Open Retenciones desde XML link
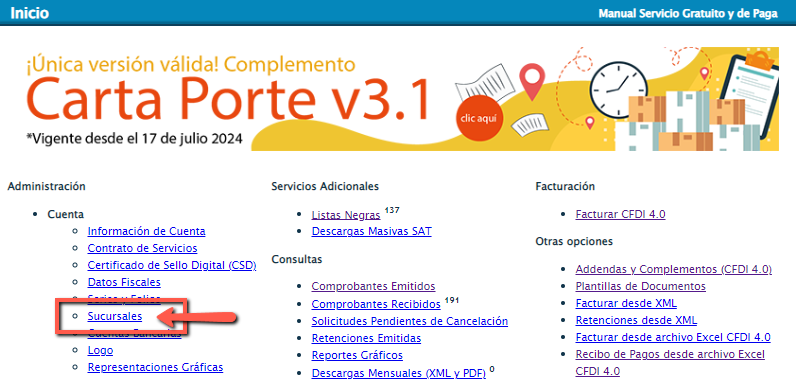 pos(636,320)
